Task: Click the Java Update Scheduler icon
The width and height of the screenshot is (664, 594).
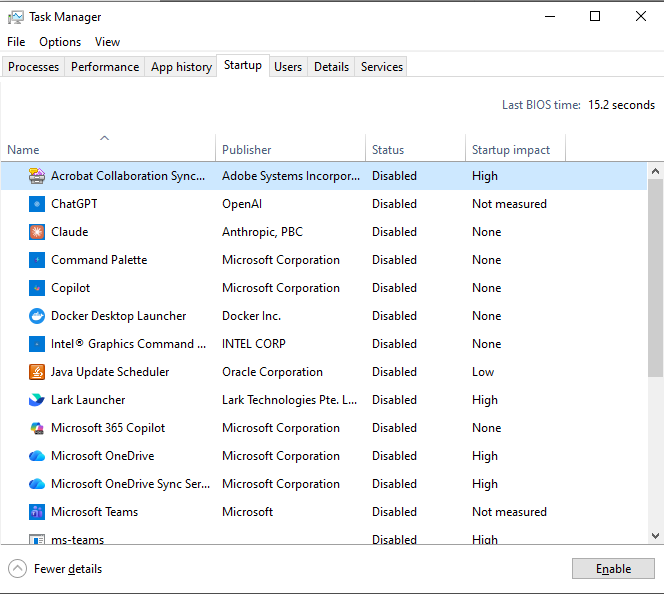Action: [x=37, y=372]
